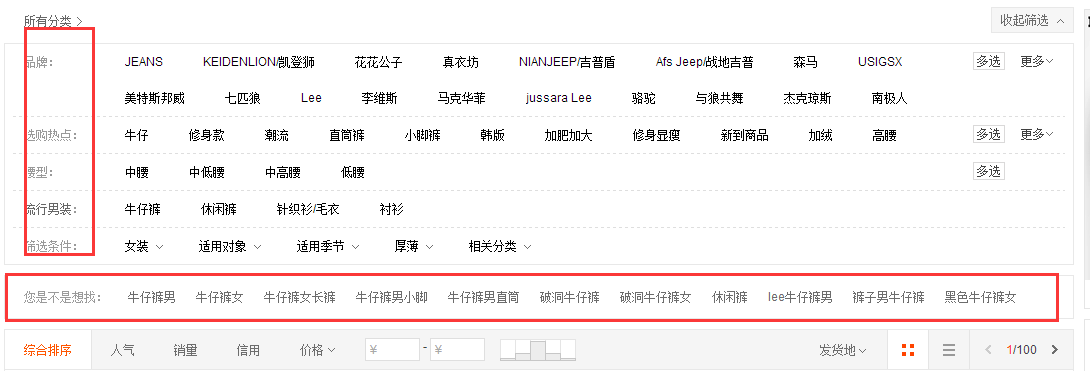1090x371 pixels.
Task: Search suggestion lee牛仔裤男
Action: (800, 297)
